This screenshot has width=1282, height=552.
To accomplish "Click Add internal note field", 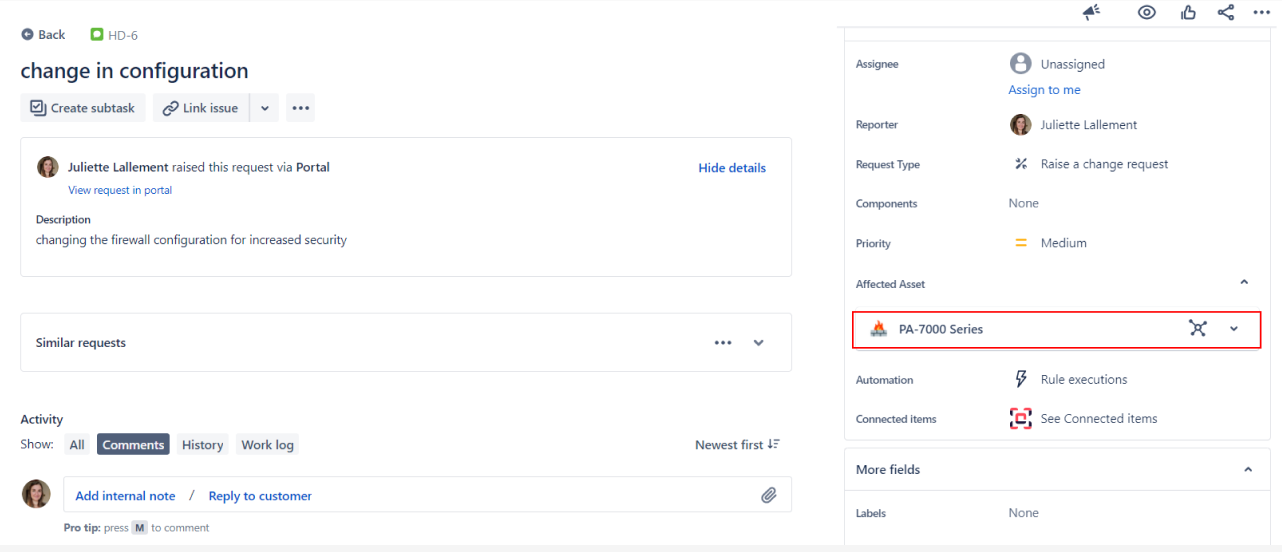I will pos(125,496).
